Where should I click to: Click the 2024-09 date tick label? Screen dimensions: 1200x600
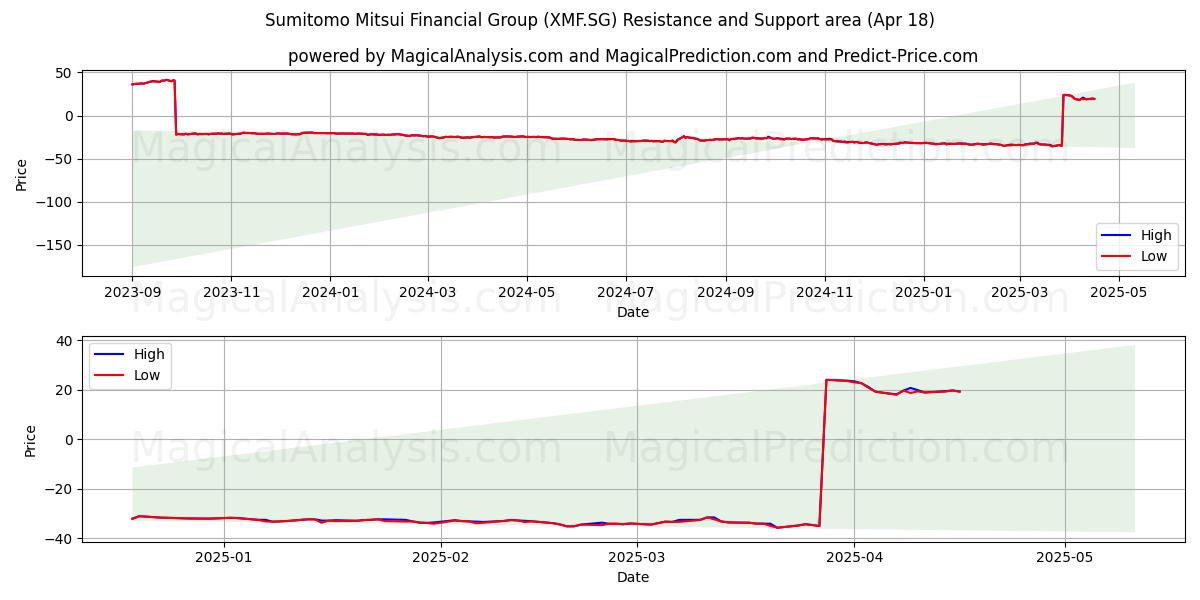coord(726,293)
